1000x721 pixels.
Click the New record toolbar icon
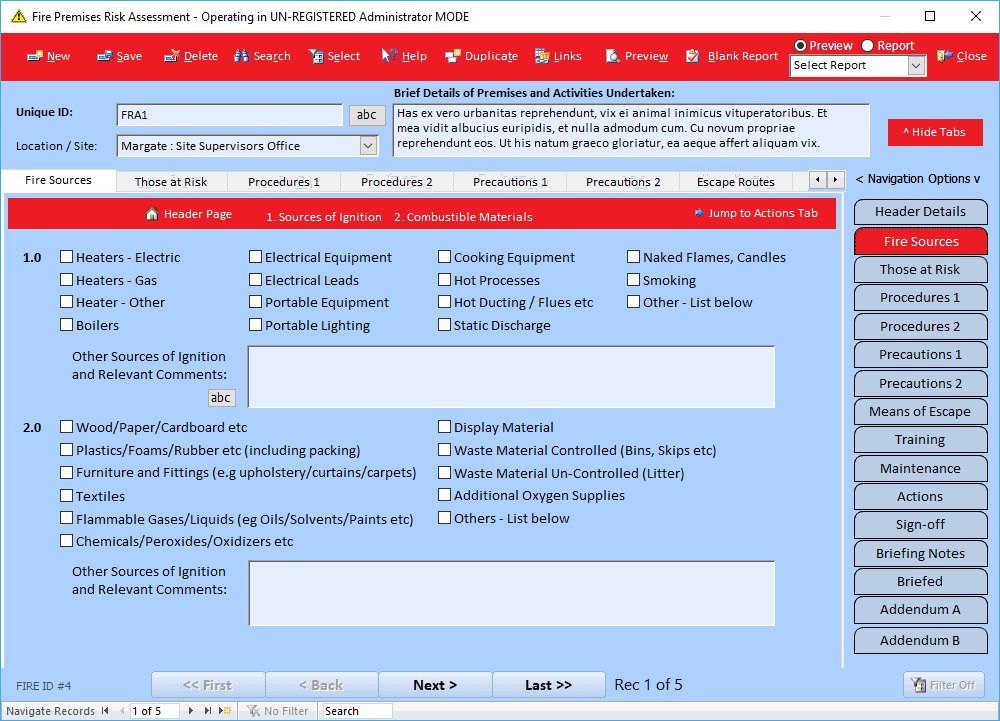[x=34, y=56]
